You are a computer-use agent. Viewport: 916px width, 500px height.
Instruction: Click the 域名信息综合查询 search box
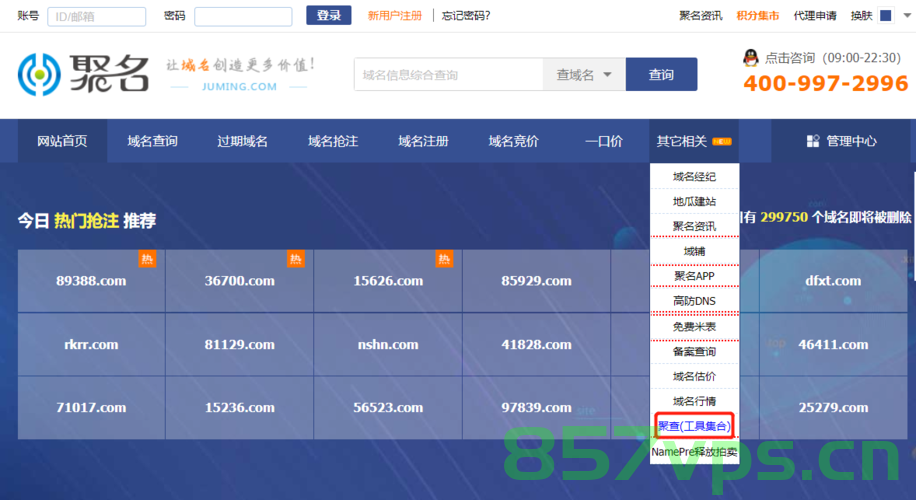(449, 74)
